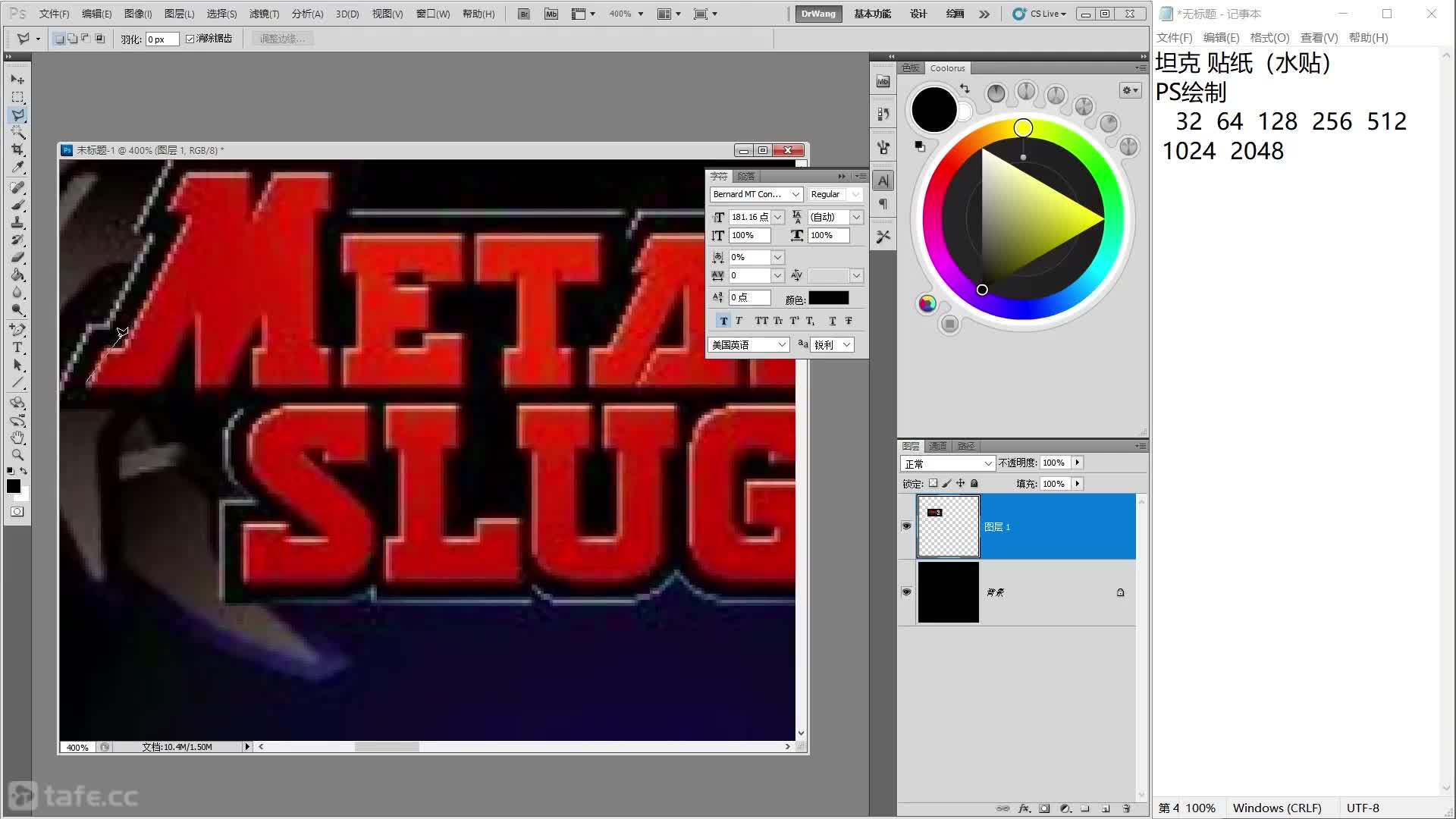
Task: Open the layer blend mode dropdown
Action: [948, 463]
